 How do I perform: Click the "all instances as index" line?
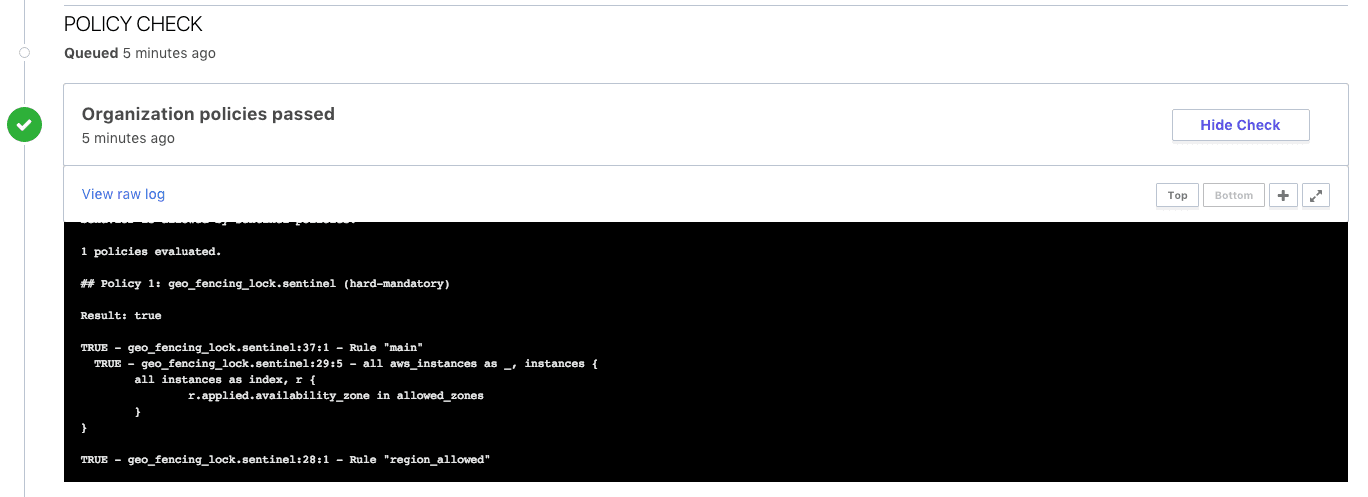point(225,380)
